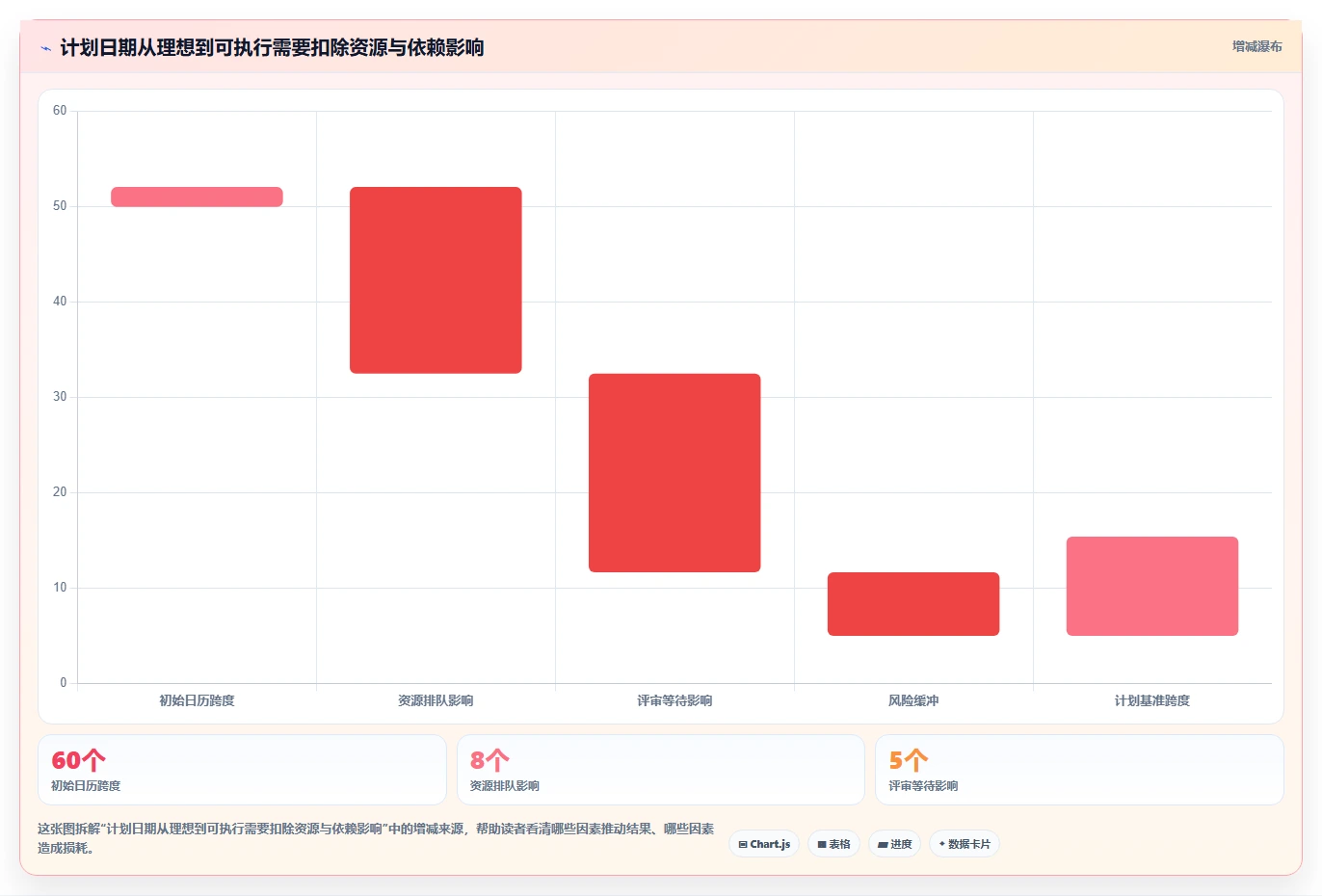
Task: Click the Chart.js tag chip
Action: pos(764,844)
